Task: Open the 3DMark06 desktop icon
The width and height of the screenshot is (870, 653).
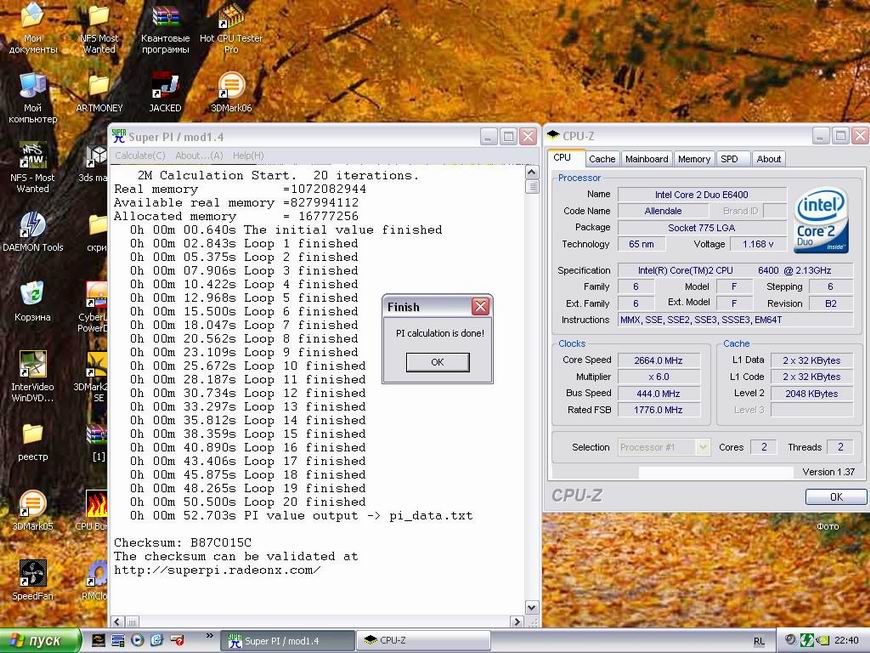Action: tap(231, 88)
